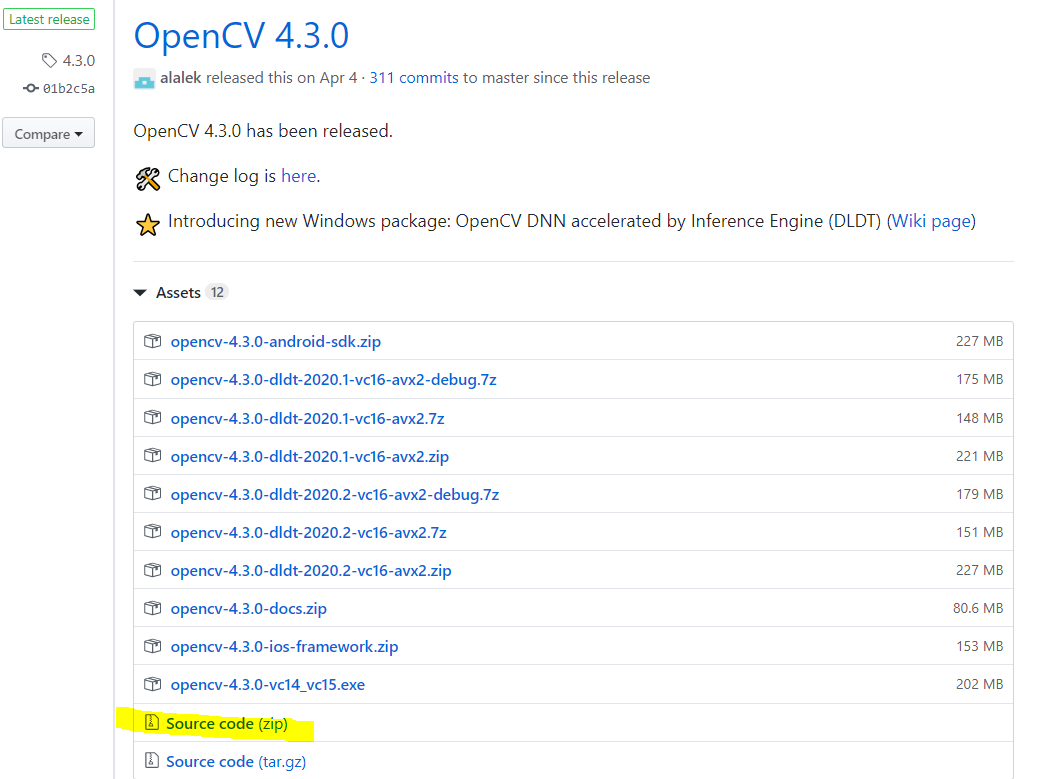The height and width of the screenshot is (779, 1043).
Task: Download opencv-4.3.0-dldt-2020.2-vc16-avx2.zip
Action: coord(311,570)
